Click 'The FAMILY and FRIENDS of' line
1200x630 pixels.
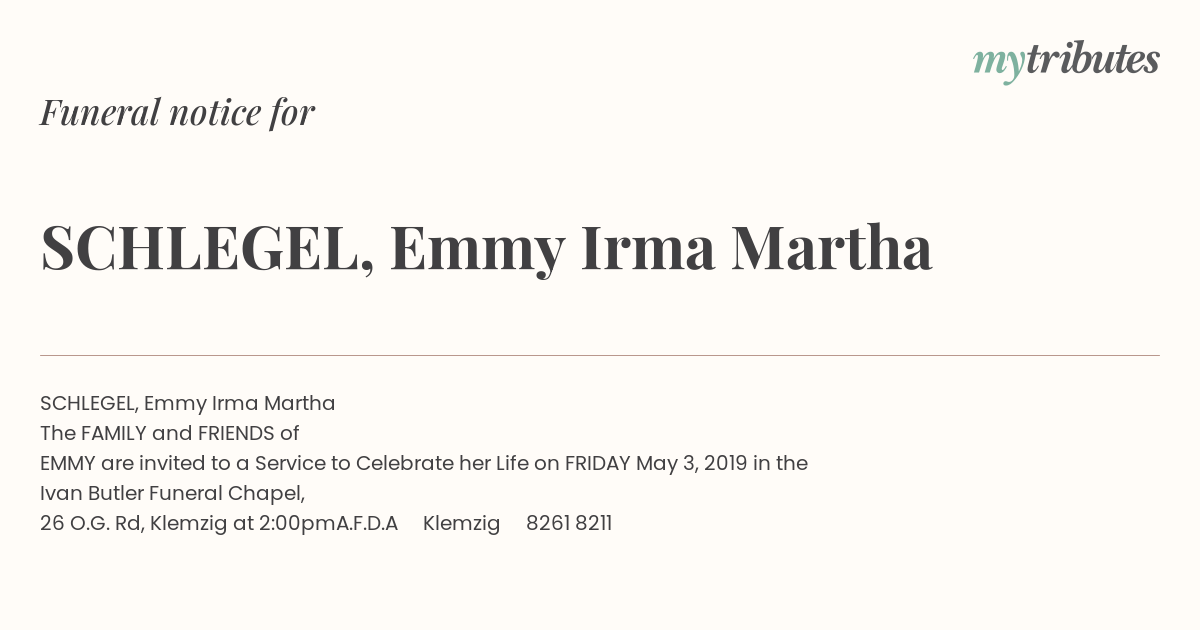tap(170, 433)
